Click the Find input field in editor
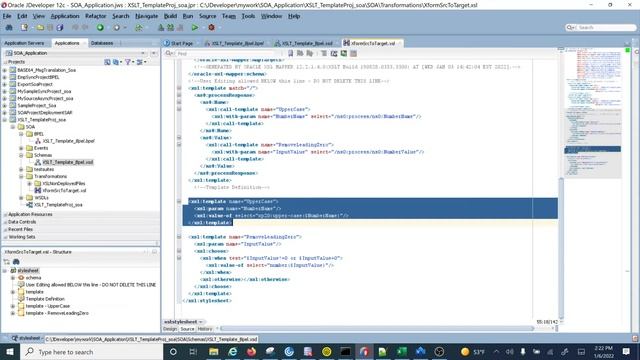The width and height of the screenshot is (640, 360). [226, 53]
